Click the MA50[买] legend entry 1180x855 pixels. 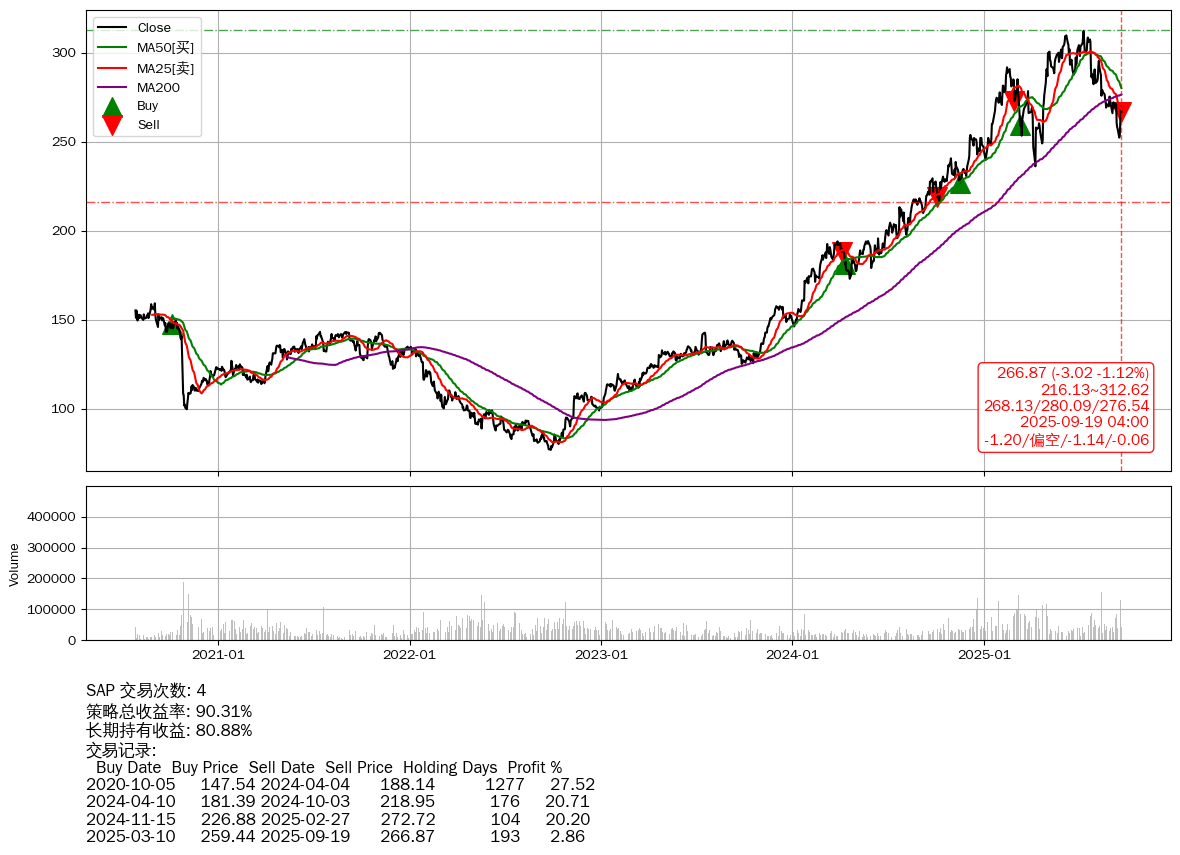(165, 48)
